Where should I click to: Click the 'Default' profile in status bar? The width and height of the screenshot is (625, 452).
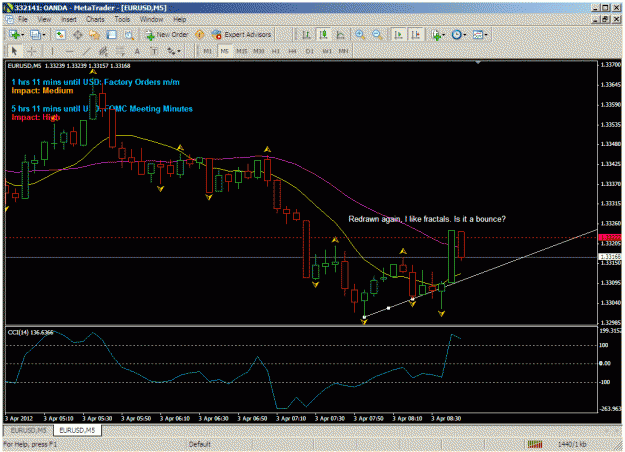(x=199, y=444)
